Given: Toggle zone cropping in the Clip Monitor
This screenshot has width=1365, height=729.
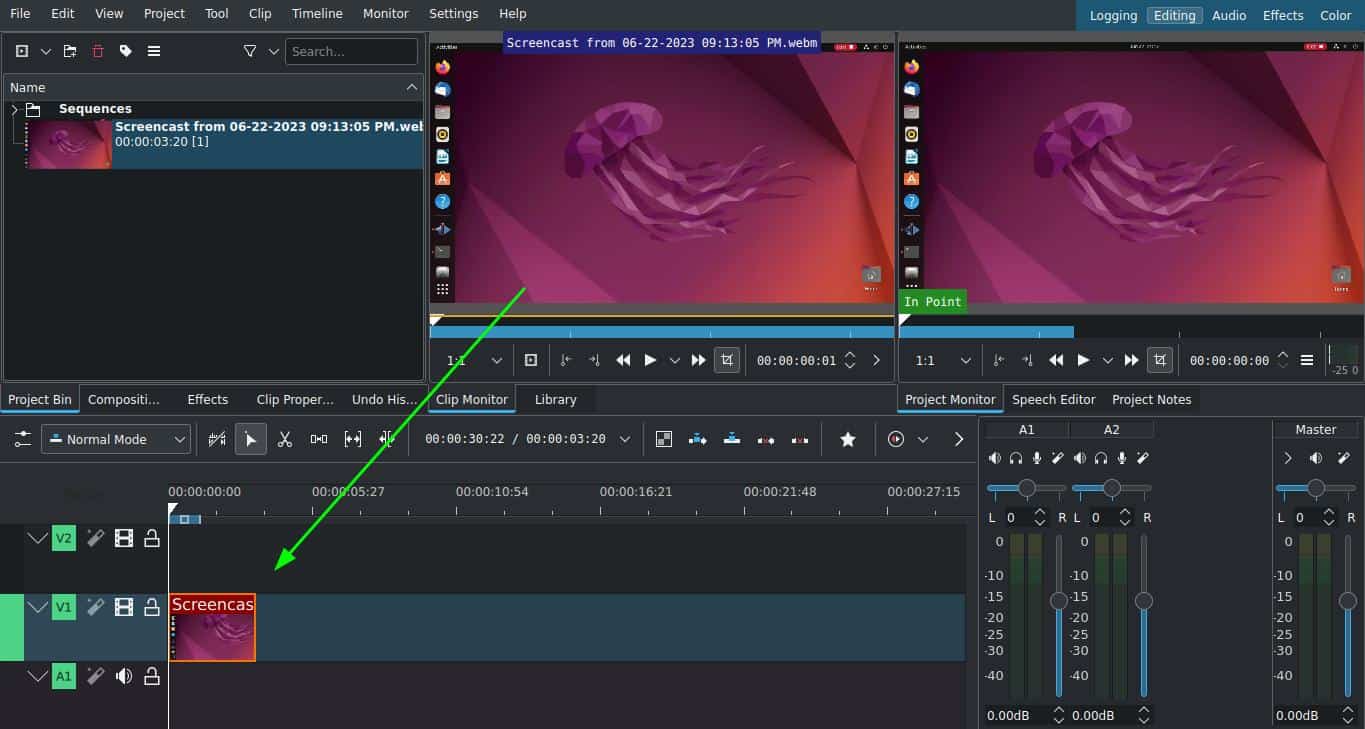Looking at the screenshot, I should coord(727,360).
